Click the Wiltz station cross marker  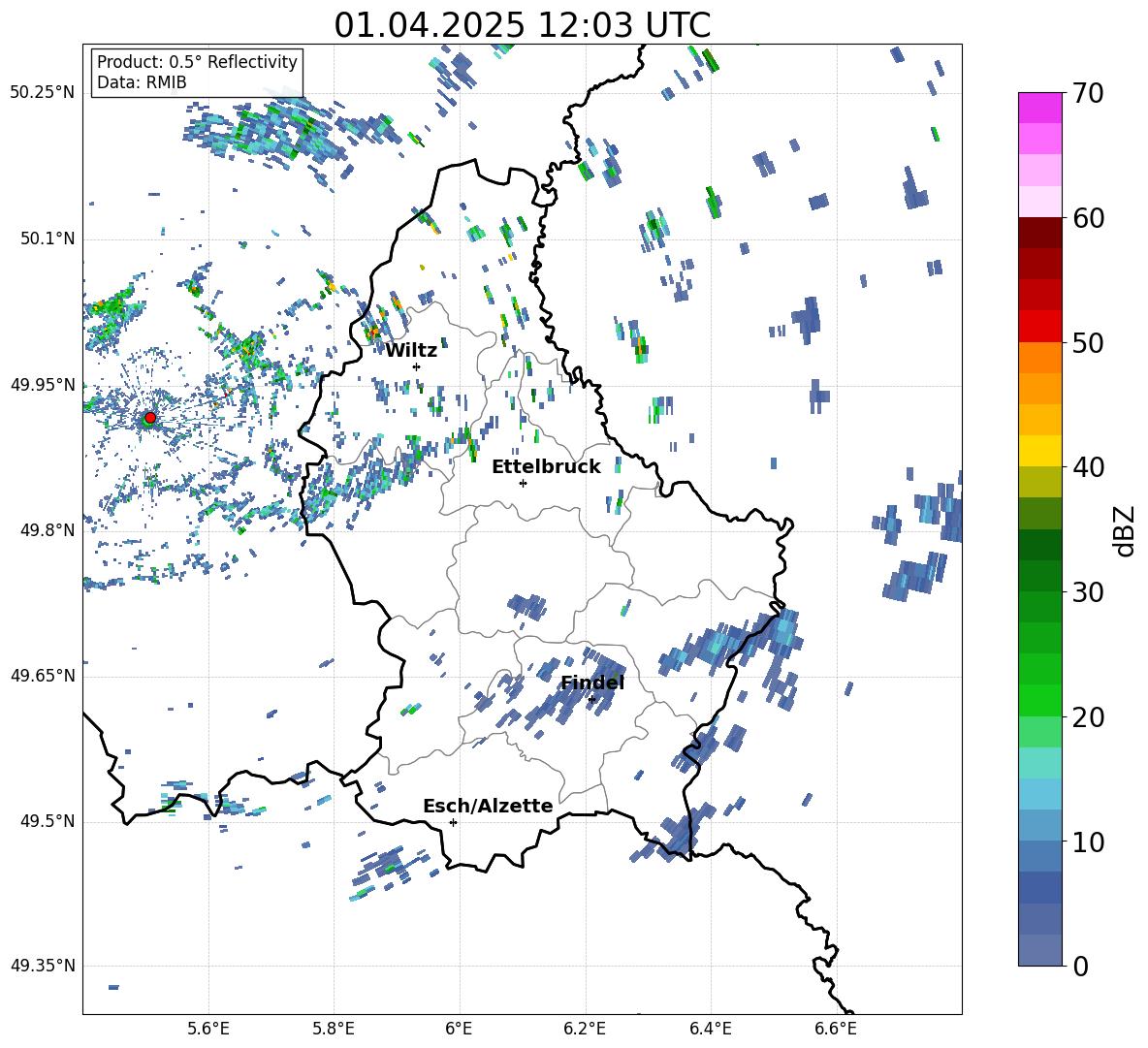417,366
